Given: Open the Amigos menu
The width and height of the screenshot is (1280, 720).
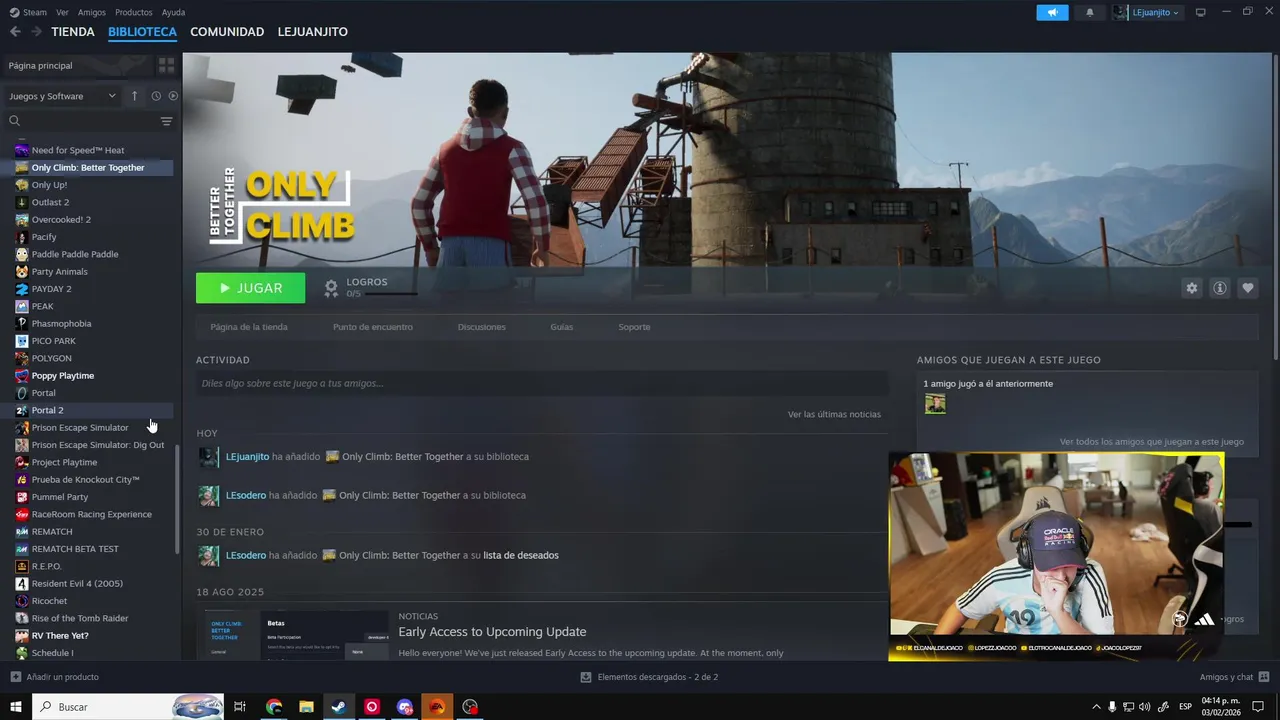Looking at the screenshot, I should click(x=92, y=12).
